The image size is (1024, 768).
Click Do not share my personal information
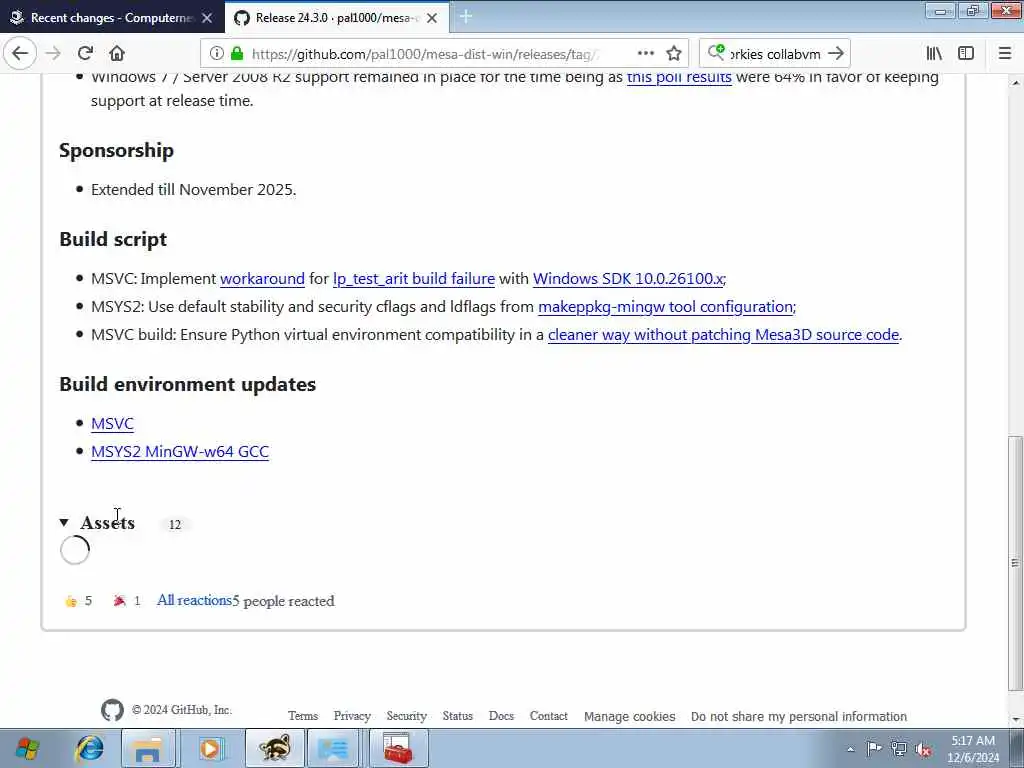(799, 716)
